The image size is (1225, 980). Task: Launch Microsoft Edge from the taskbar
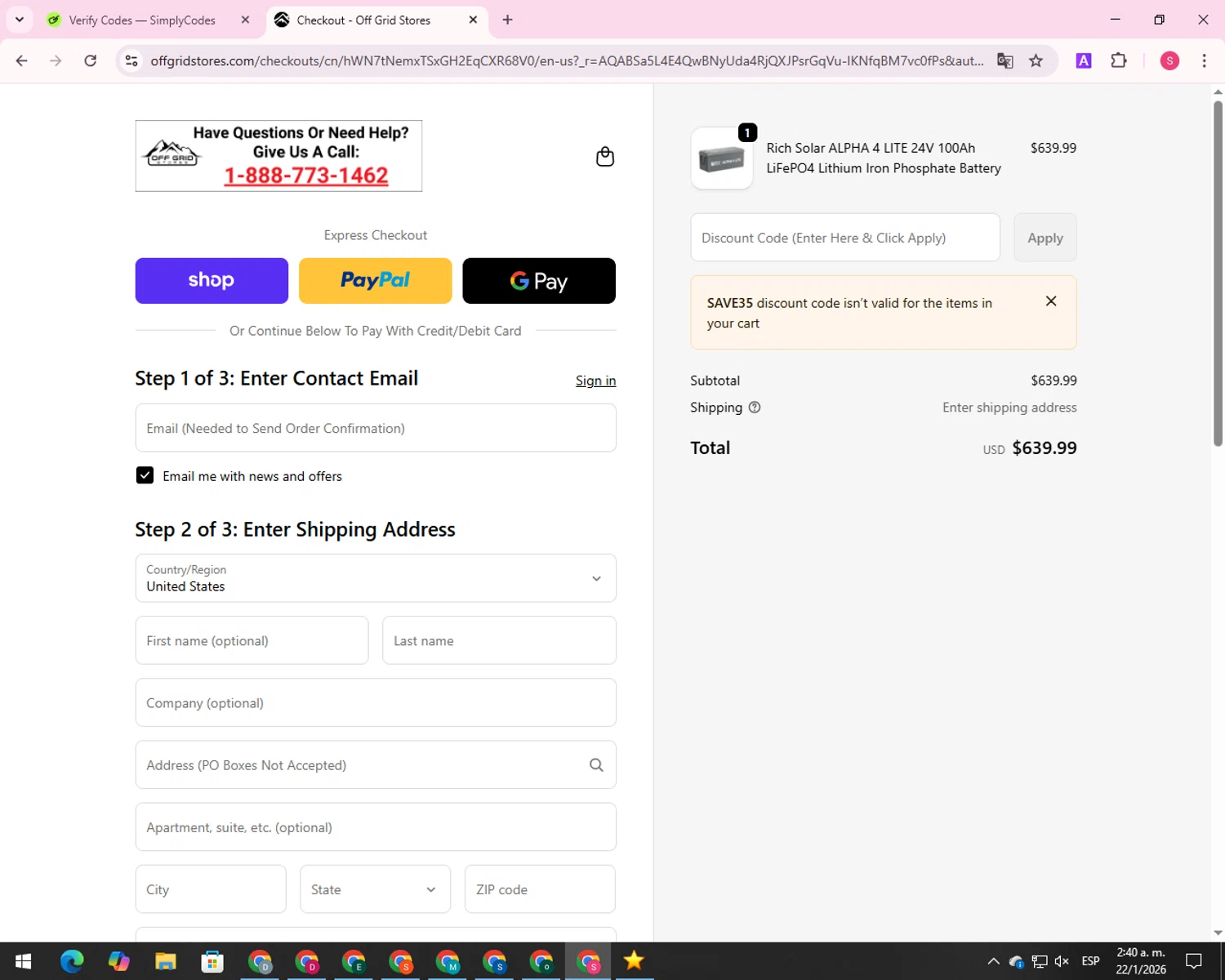pyautogui.click(x=72, y=961)
